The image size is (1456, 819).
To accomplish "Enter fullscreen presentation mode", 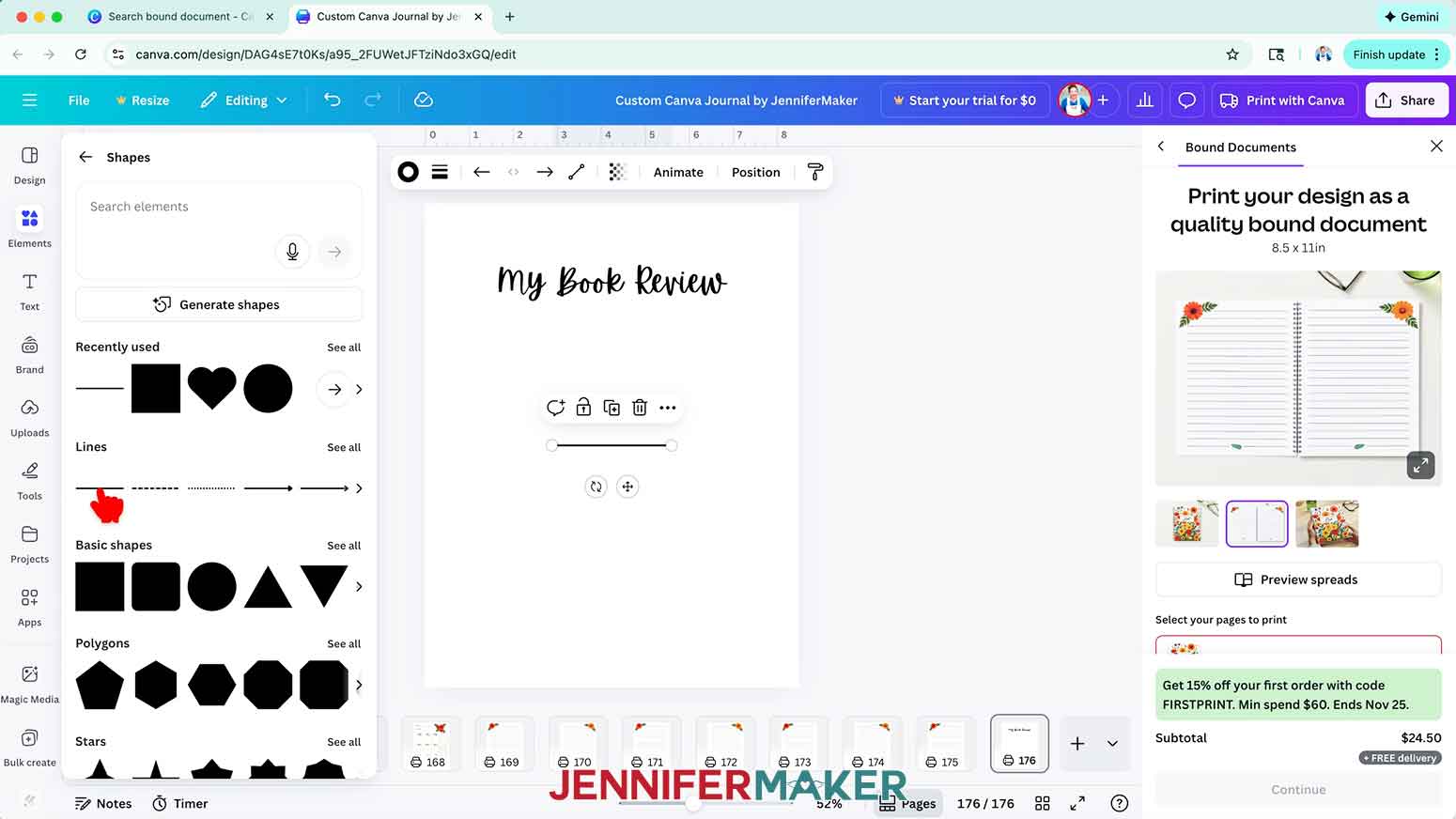I will click(1077, 803).
